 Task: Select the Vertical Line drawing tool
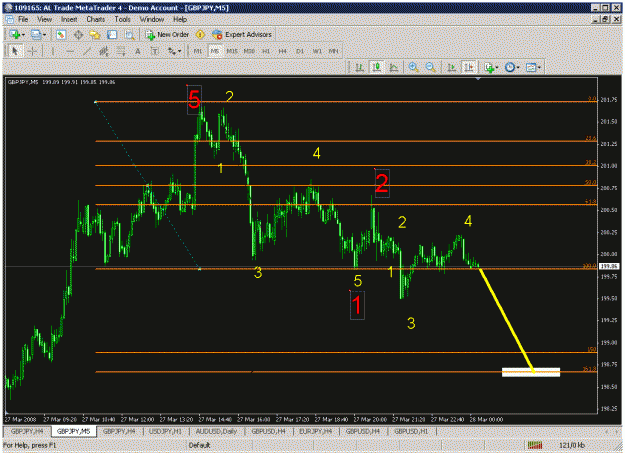53,51
